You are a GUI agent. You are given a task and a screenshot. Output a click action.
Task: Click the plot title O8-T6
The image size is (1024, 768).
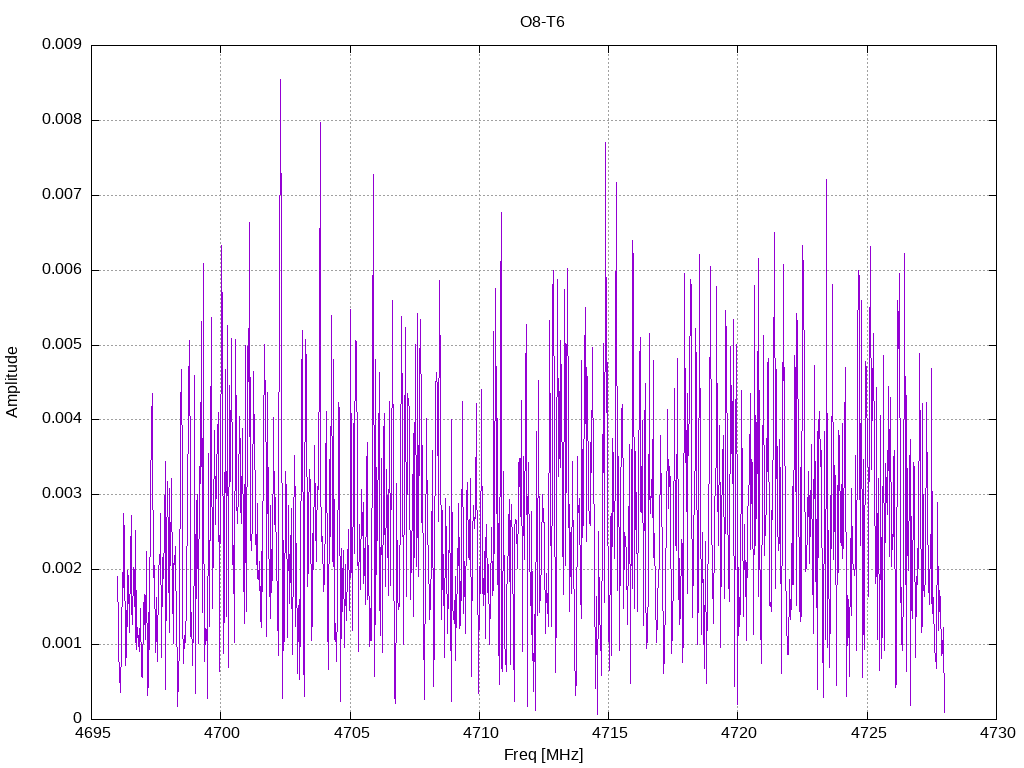click(542, 22)
